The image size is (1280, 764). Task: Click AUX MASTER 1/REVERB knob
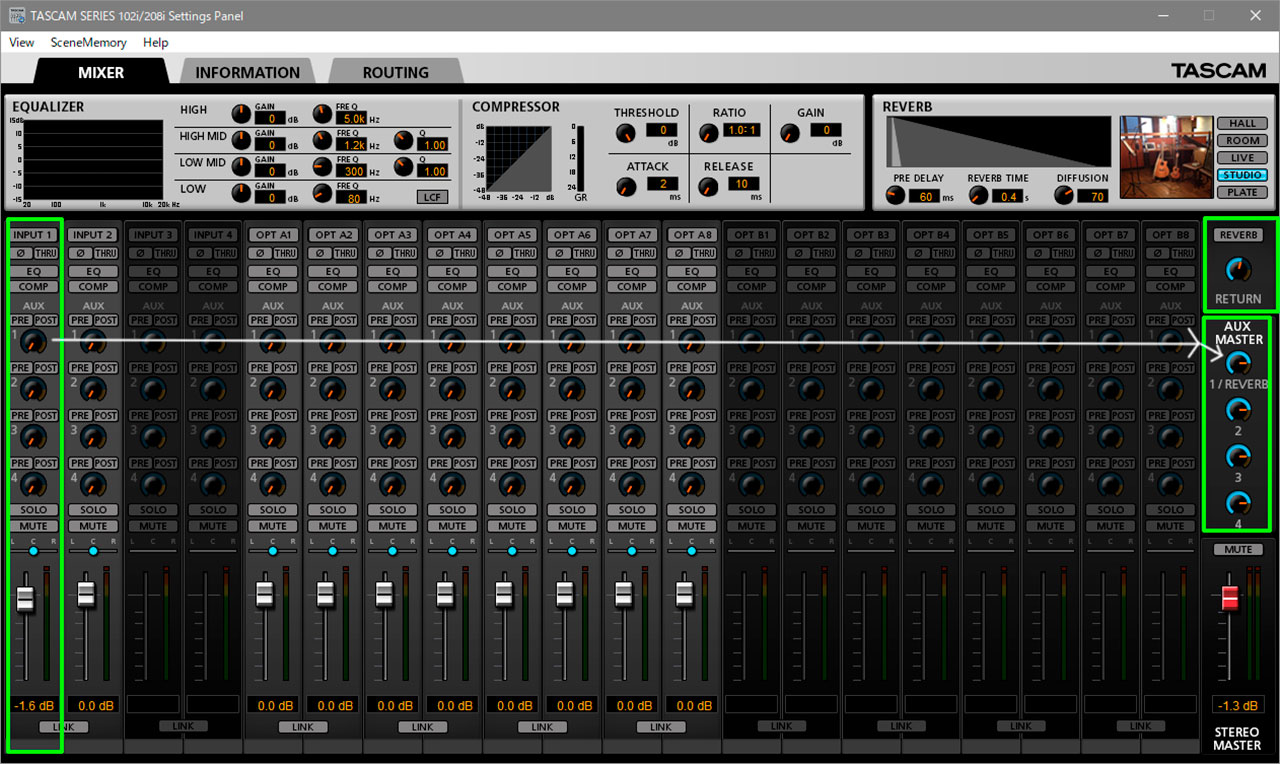coord(1238,363)
